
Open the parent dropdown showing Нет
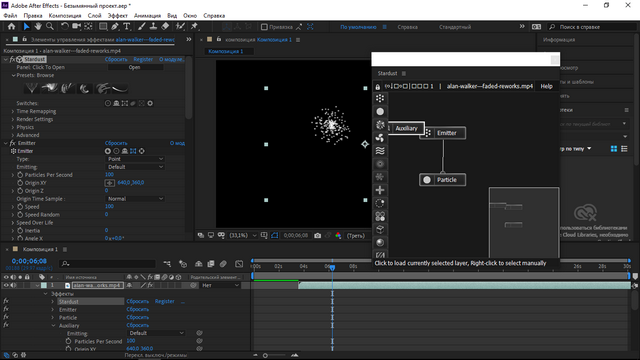[220, 285]
